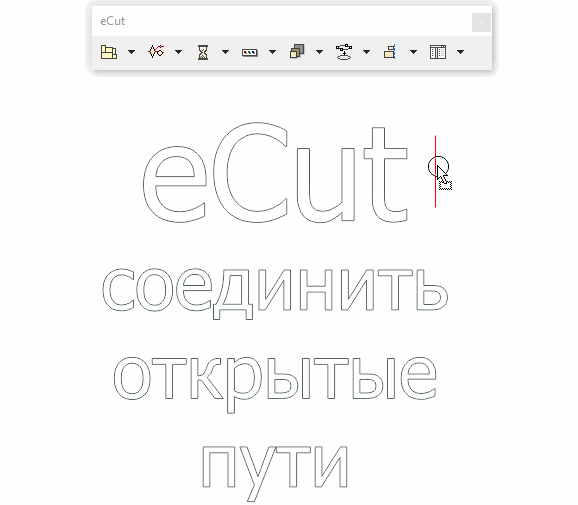Expand dropdown next to nesting icon

pos(131,52)
